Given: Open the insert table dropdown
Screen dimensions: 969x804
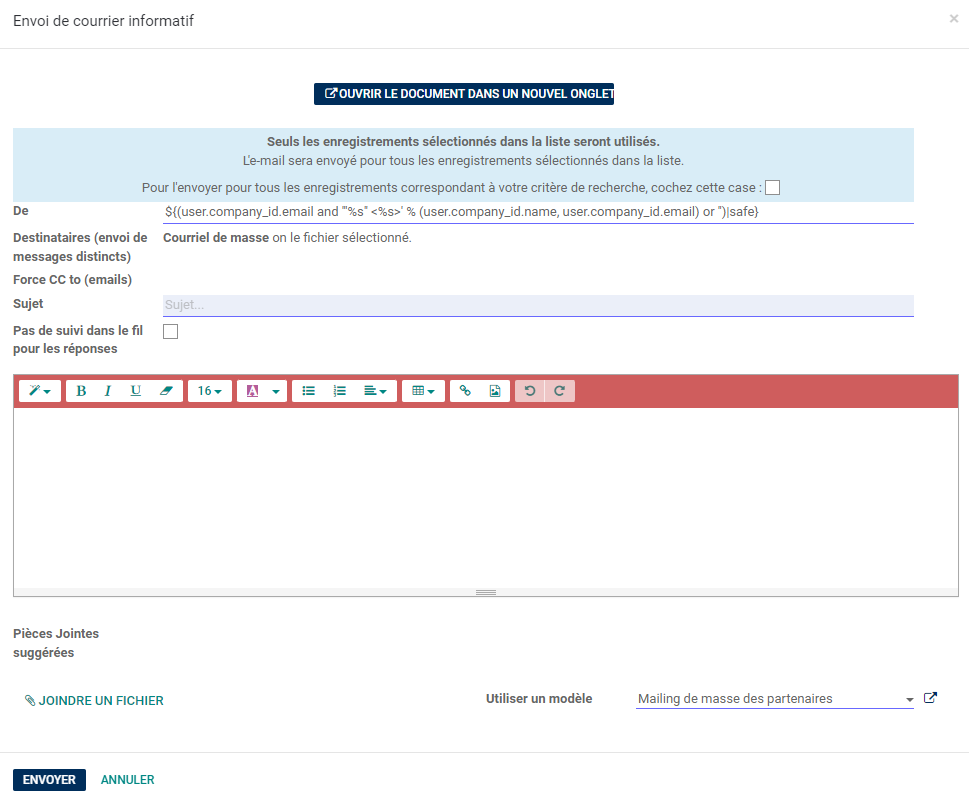Looking at the screenshot, I should tap(423, 391).
